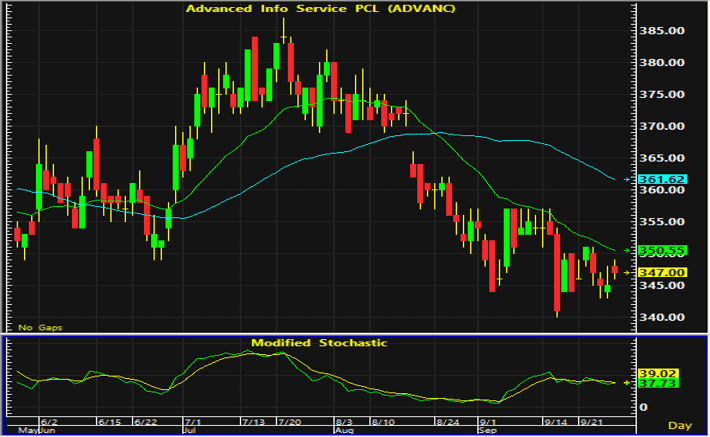Screen dimensions: 710x437
Task: Click the 8/10 date marker
Action: [x=383, y=422]
